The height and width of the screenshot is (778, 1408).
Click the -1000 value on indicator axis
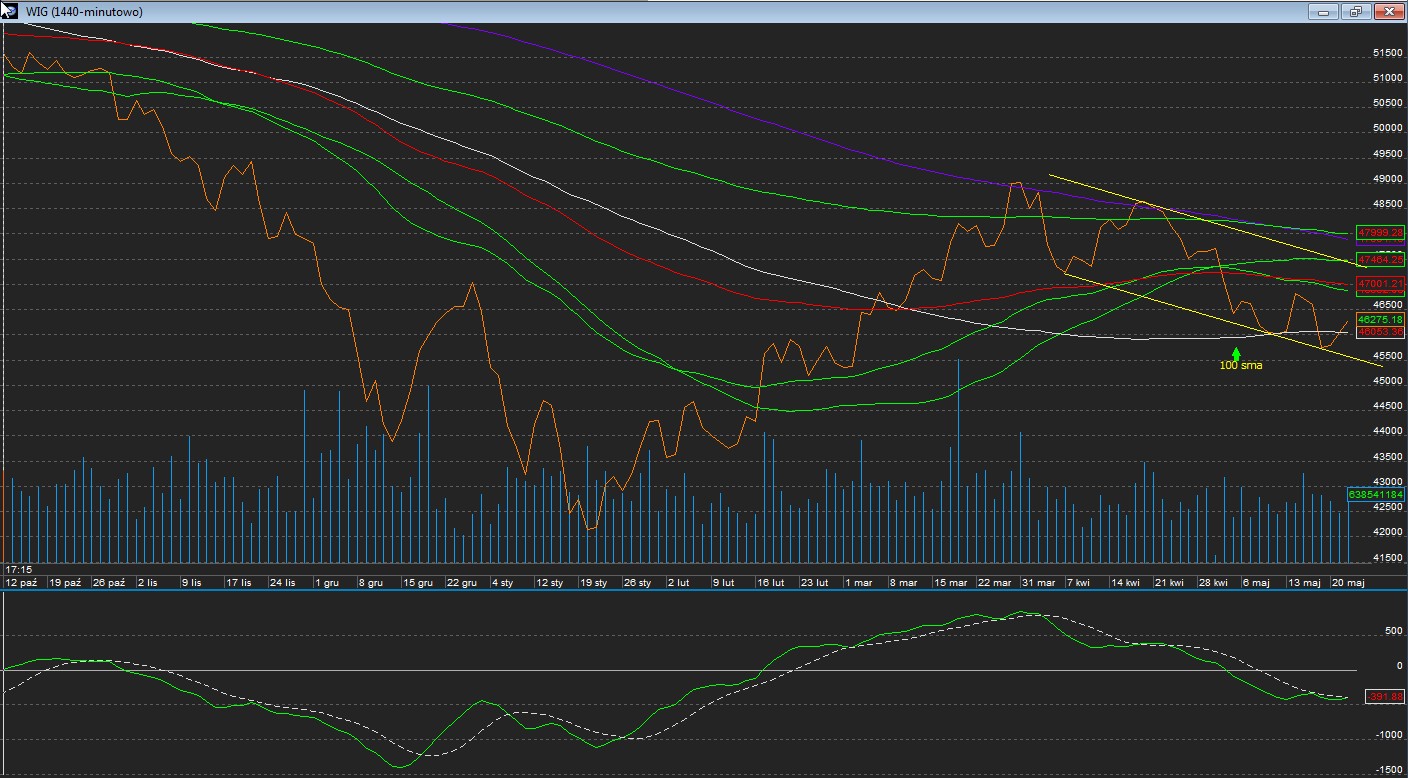1388,735
